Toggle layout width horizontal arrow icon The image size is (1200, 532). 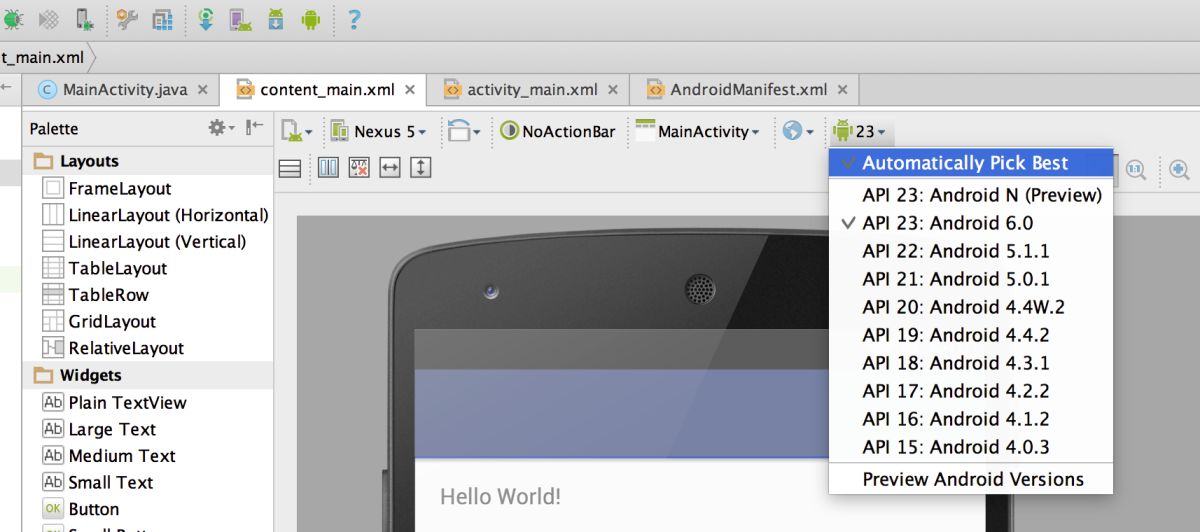(x=390, y=168)
